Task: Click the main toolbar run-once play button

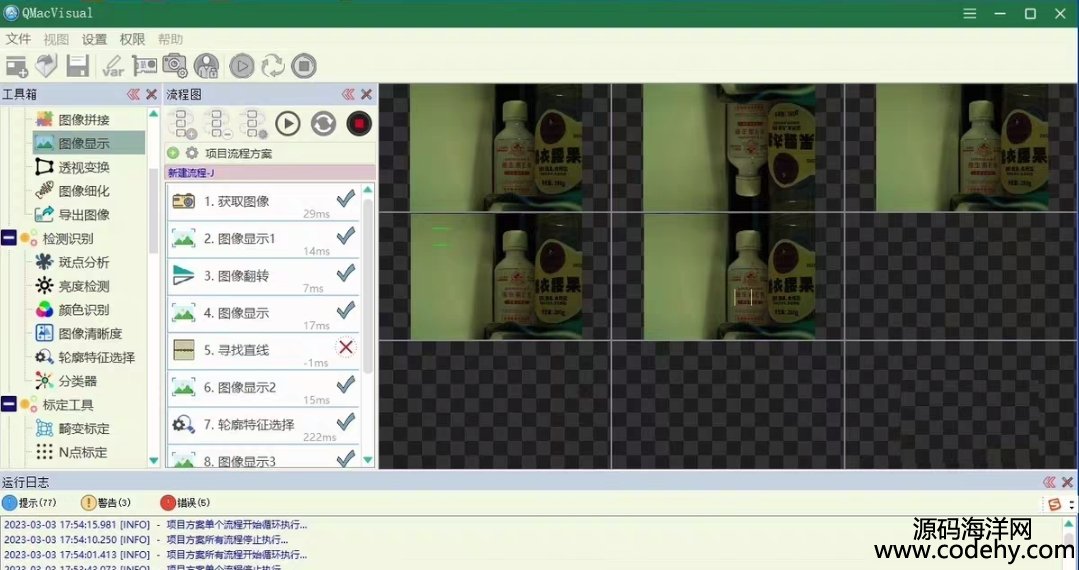Action: pyautogui.click(x=242, y=66)
